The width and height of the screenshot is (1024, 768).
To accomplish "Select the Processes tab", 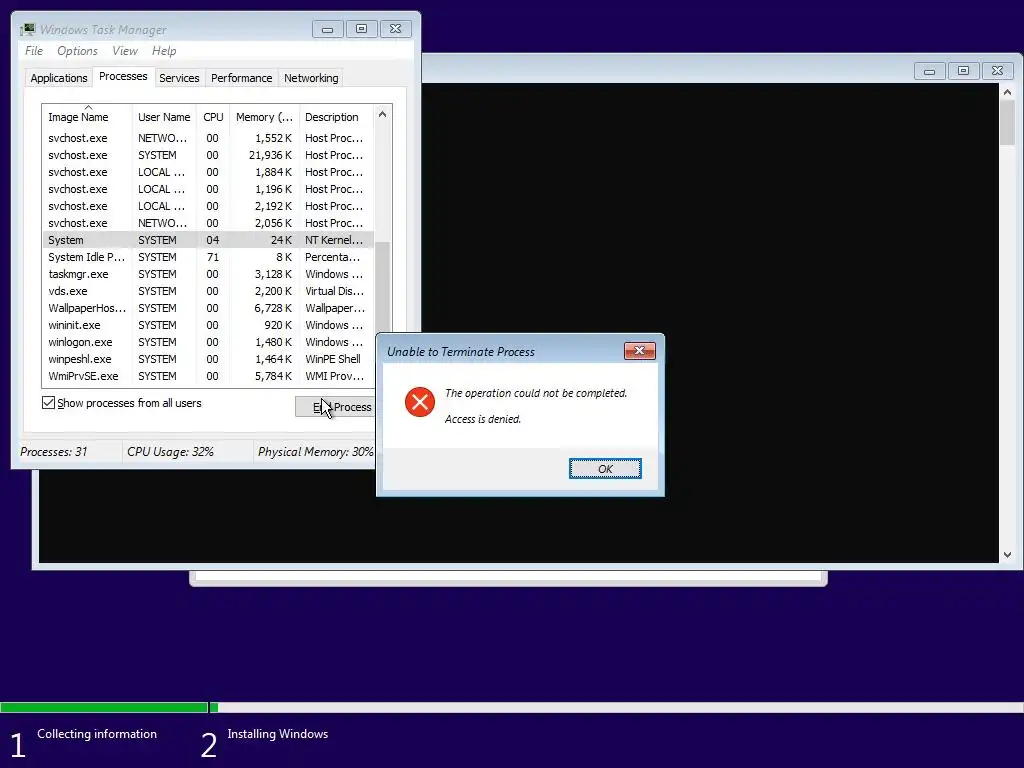I will click(123, 76).
